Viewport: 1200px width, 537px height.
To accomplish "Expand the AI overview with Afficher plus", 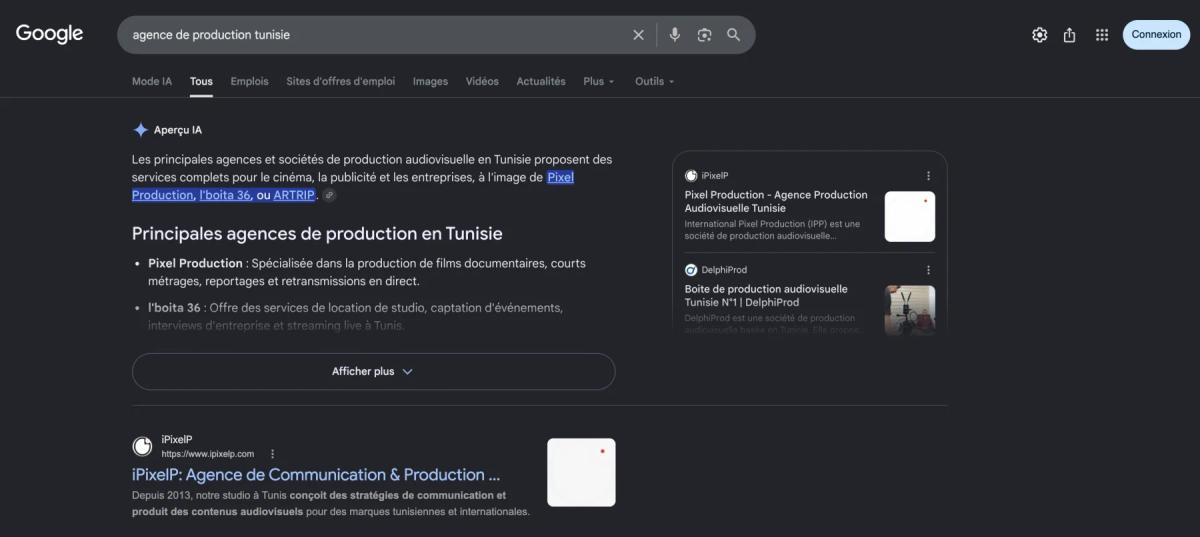I will point(373,371).
